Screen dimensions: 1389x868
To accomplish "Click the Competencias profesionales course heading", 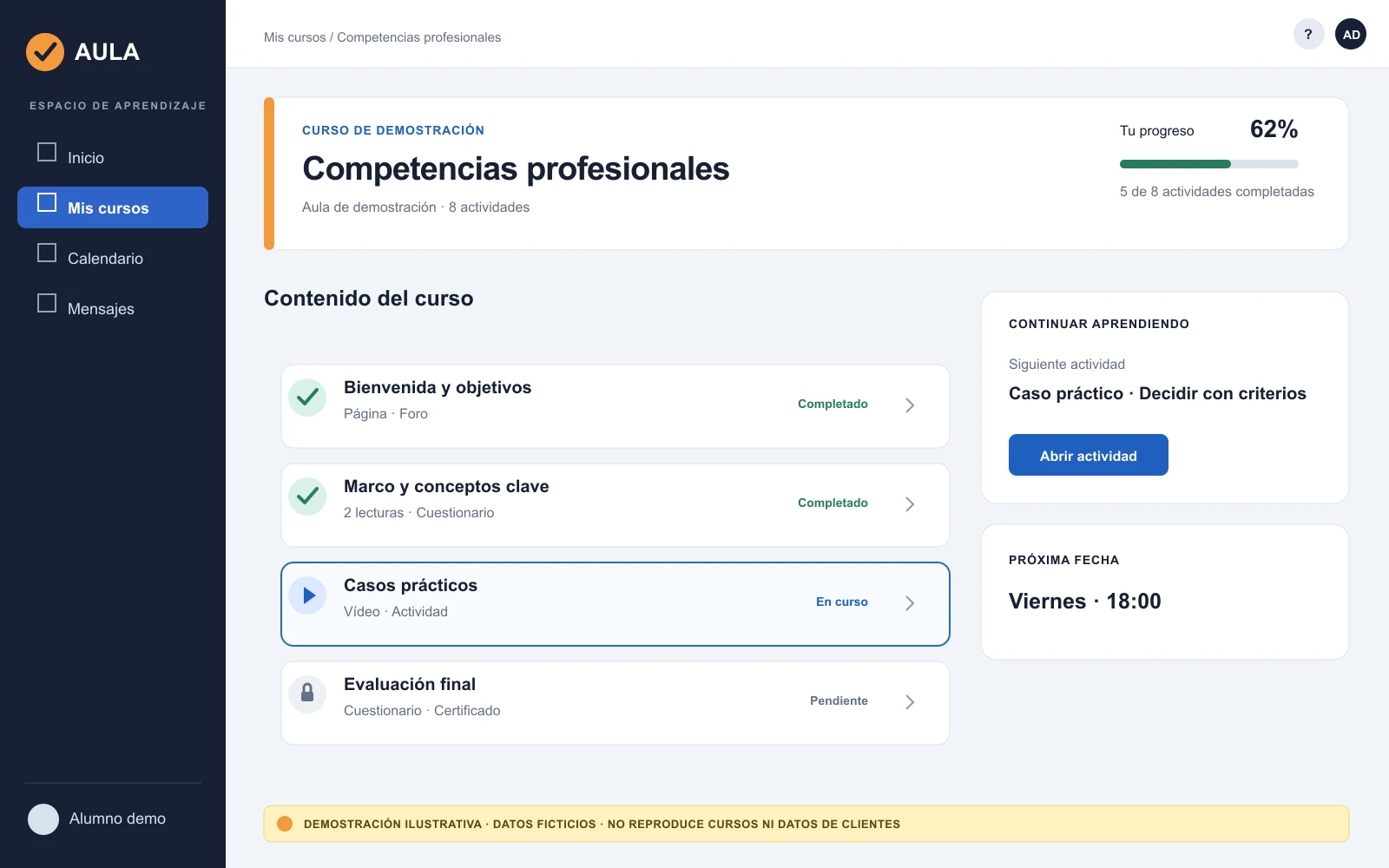I will click(x=516, y=168).
